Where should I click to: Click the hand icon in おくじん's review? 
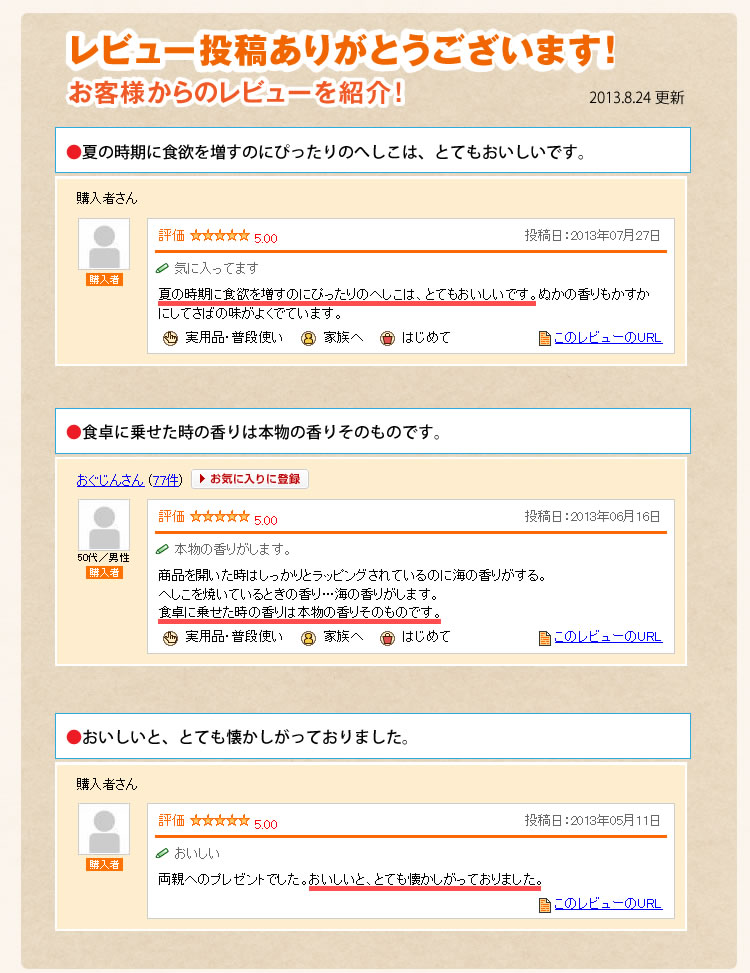coord(170,638)
